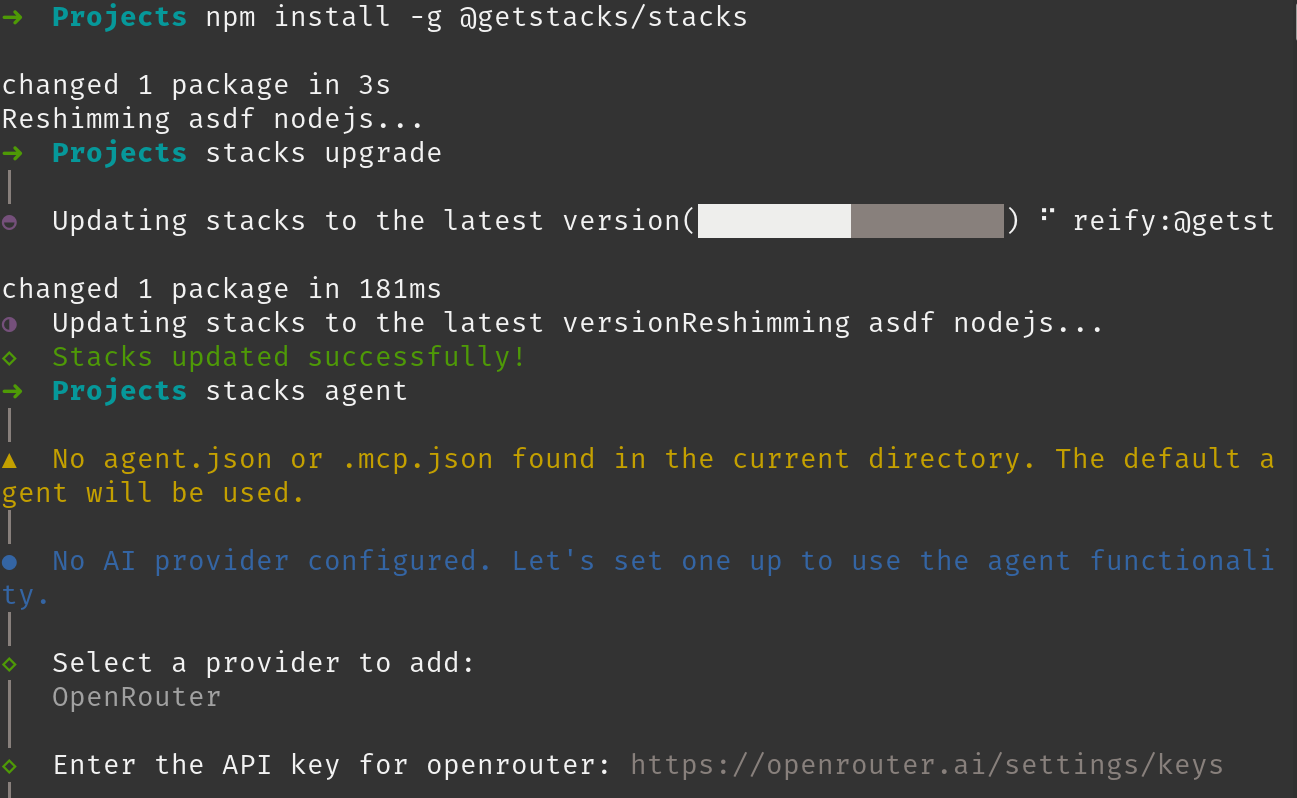Click the purple spinner beside the progress bar line
This screenshot has height=798, width=1297.
9,222
